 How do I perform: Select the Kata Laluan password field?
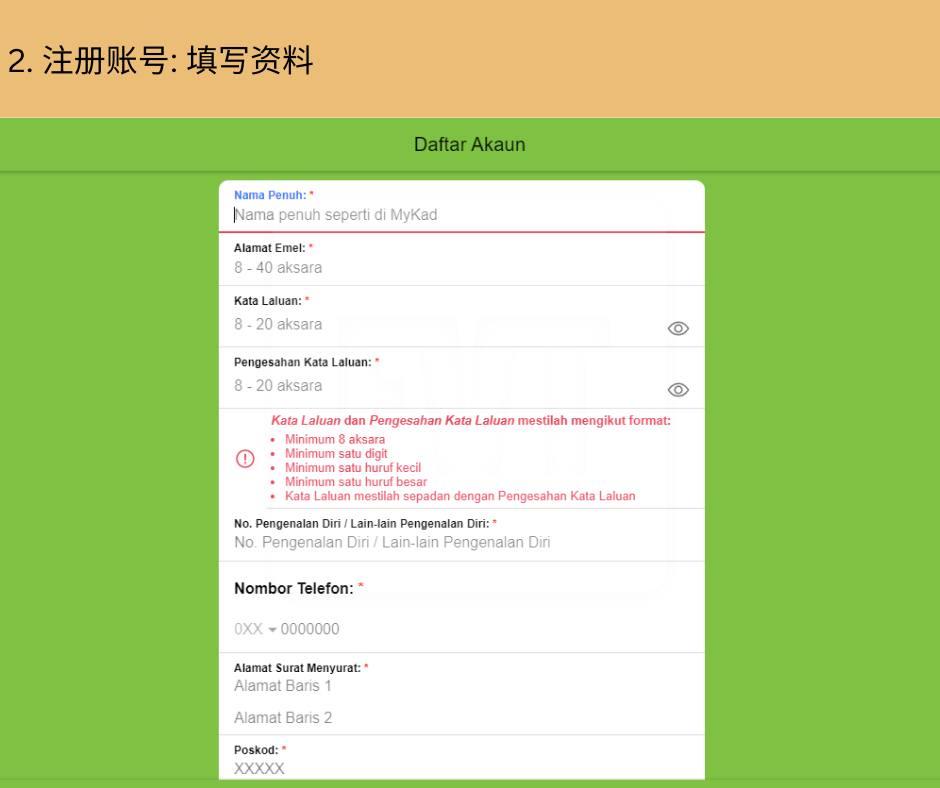click(440, 324)
